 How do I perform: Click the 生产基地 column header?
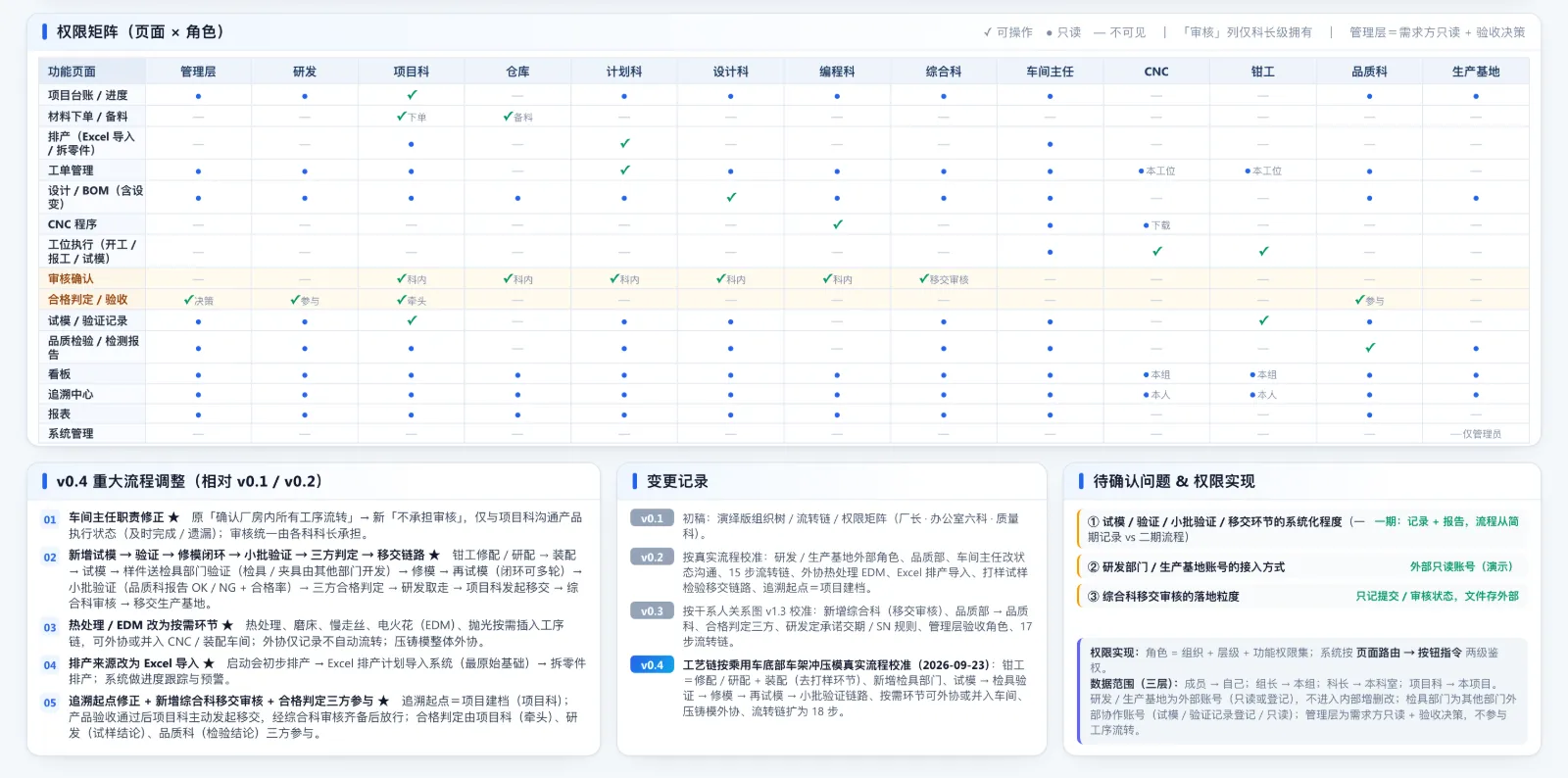click(x=1476, y=72)
